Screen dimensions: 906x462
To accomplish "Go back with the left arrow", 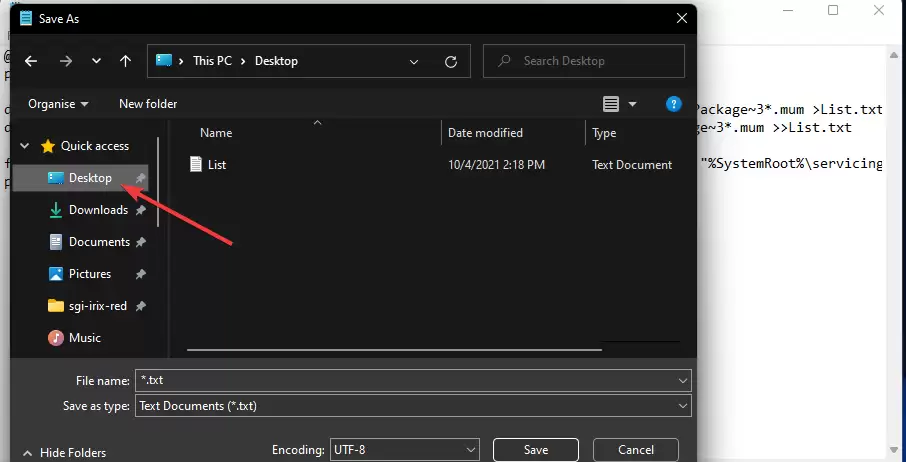I will [31, 61].
